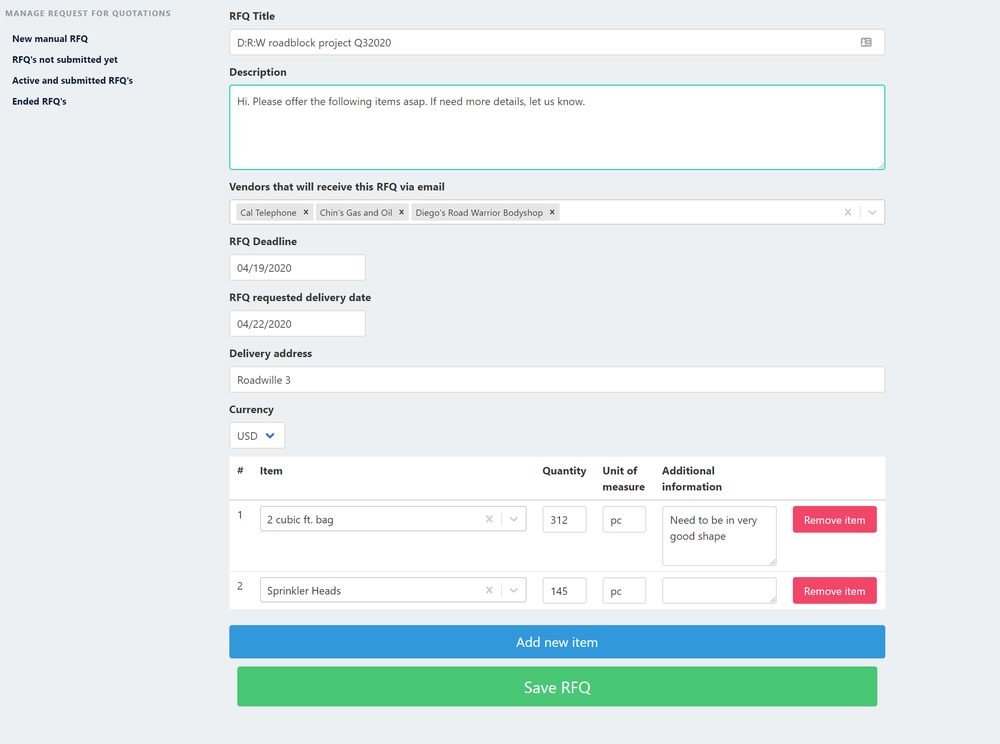Click Save RFQ
Image resolution: width=1000 pixels, height=744 pixels.
pyautogui.click(x=556, y=687)
